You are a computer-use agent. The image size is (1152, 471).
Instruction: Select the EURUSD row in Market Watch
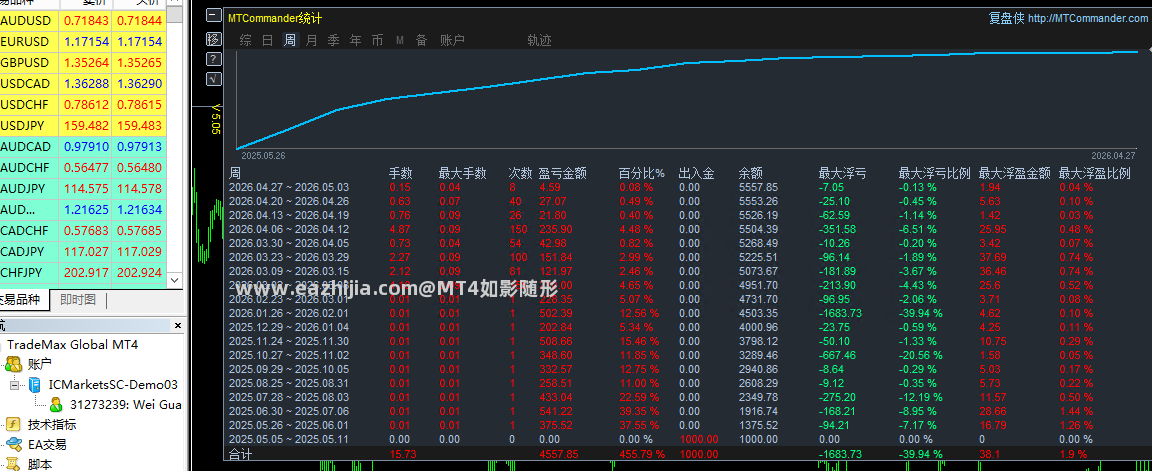pyautogui.click(x=83, y=41)
